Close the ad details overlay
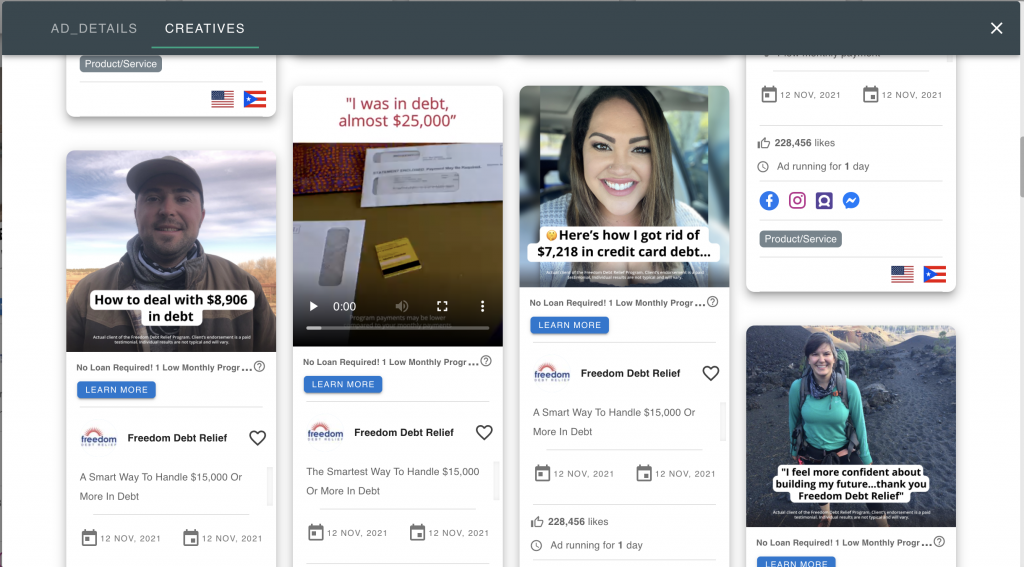The image size is (1024, 567). 996,28
